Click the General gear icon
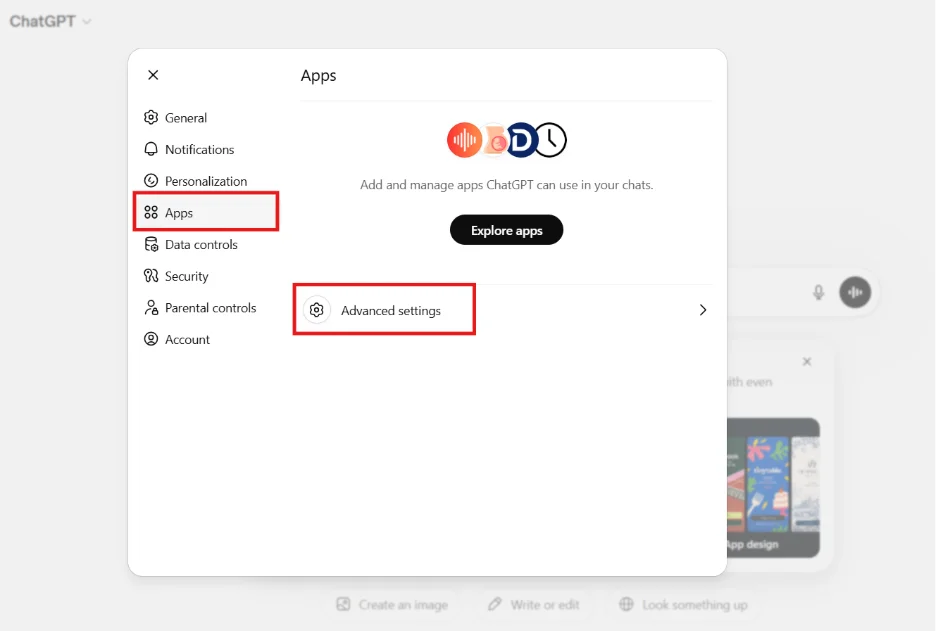The width and height of the screenshot is (936, 631). pos(151,117)
